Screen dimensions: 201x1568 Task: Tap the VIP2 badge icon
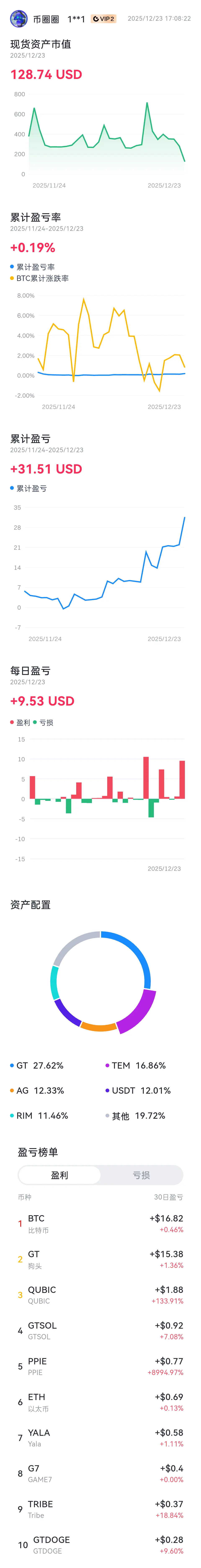(x=103, y=19)
